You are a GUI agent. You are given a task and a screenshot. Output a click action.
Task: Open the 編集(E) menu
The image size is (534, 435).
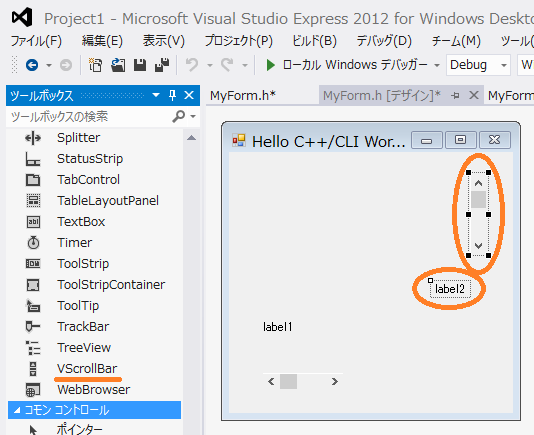pyautogui.click(x=102, y=41)
